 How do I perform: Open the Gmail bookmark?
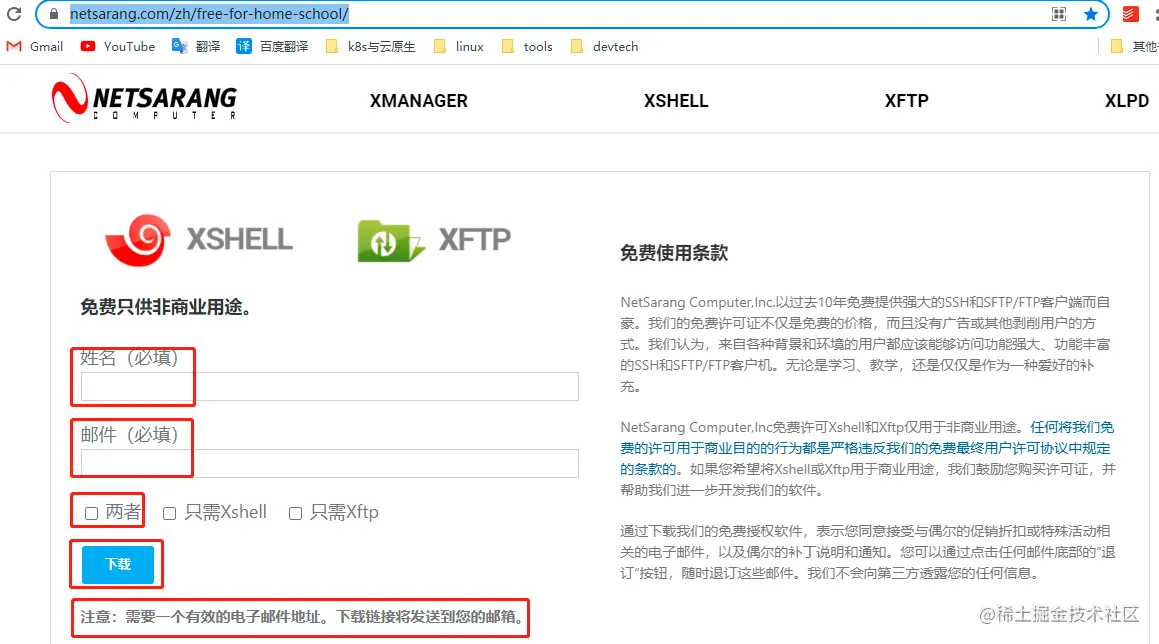[x=35, y=47]
